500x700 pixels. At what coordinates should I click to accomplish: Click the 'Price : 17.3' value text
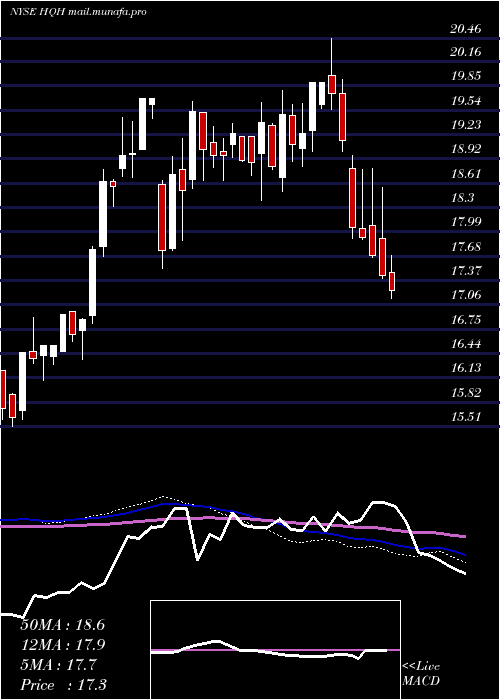[63, 685]
